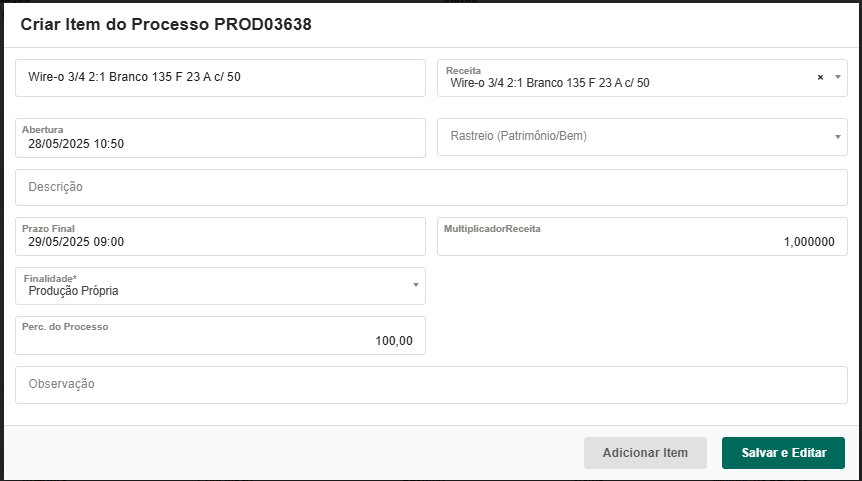Click into the Observação field

(x=430, y=384)
